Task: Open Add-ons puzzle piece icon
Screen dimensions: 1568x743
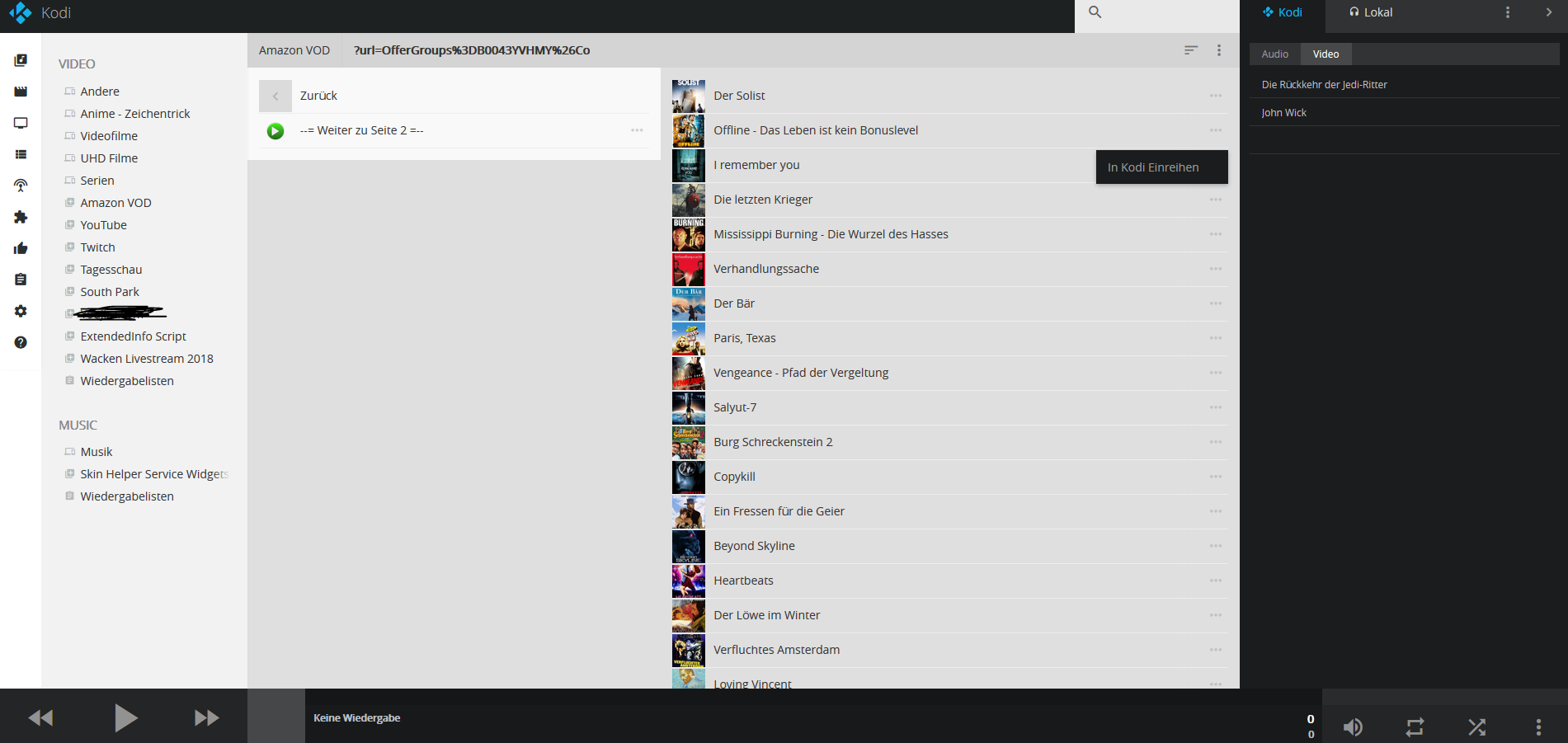Action: (x=21, y=217)
